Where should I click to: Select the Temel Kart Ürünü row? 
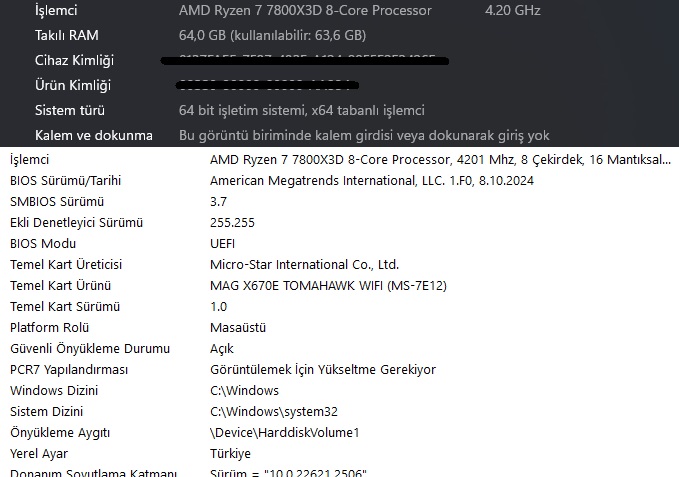point(60,286)
